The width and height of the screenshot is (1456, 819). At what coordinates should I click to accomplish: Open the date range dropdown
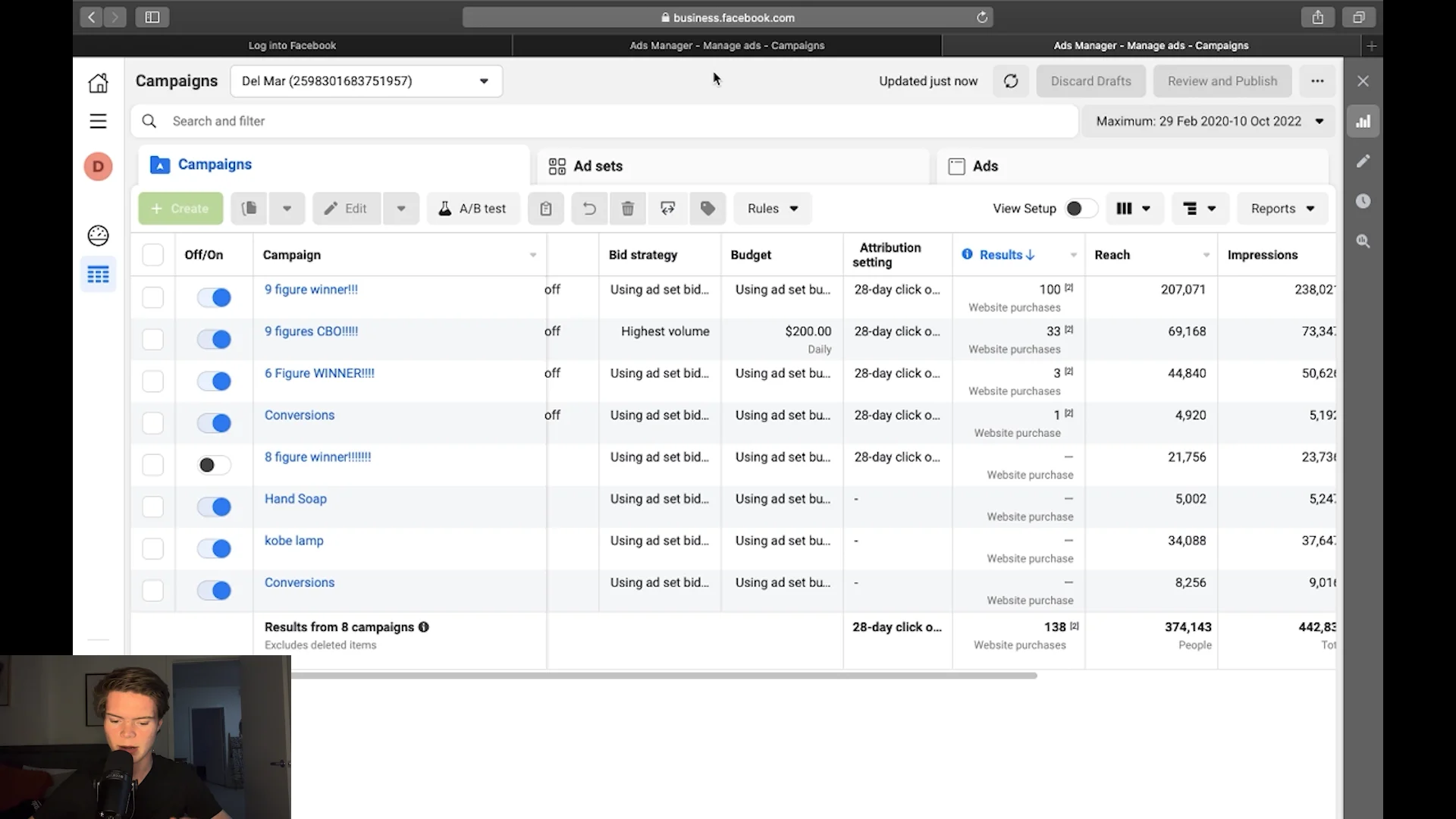tap(1208, 121)
